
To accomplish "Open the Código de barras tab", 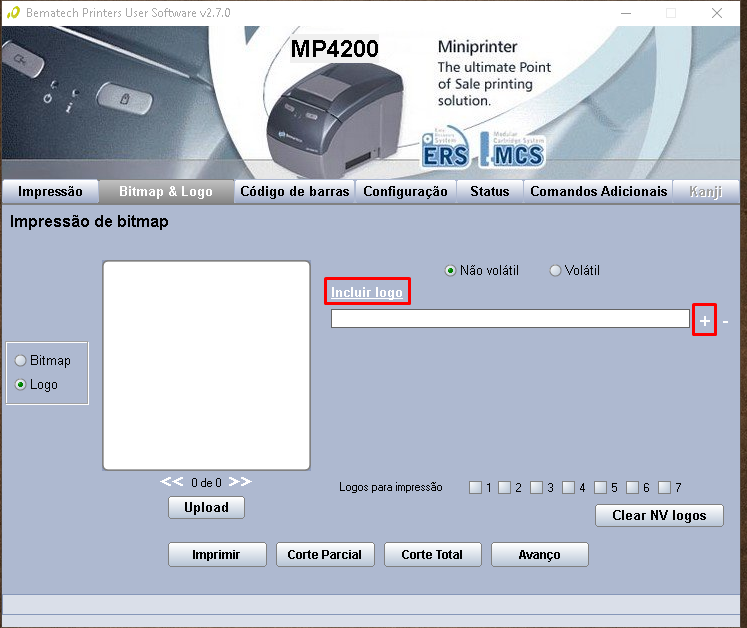I will click(294, 192).
